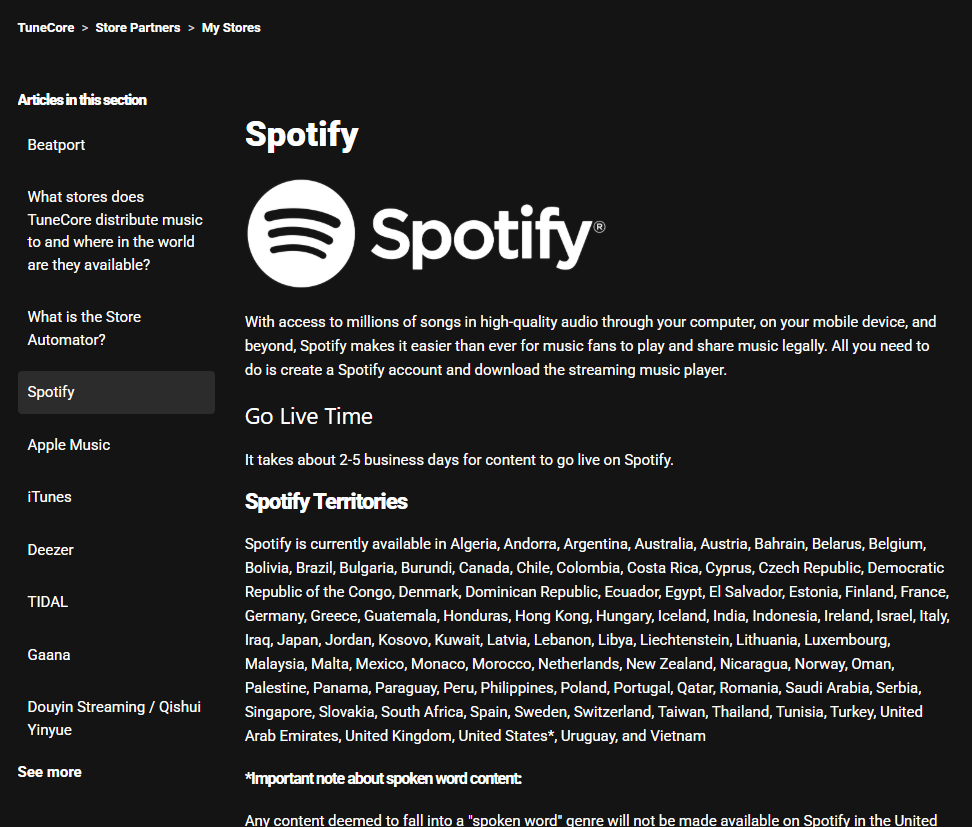Open the My Stores breadcrumb link
The height and width of the screenshot is (827, 972).
230,27
